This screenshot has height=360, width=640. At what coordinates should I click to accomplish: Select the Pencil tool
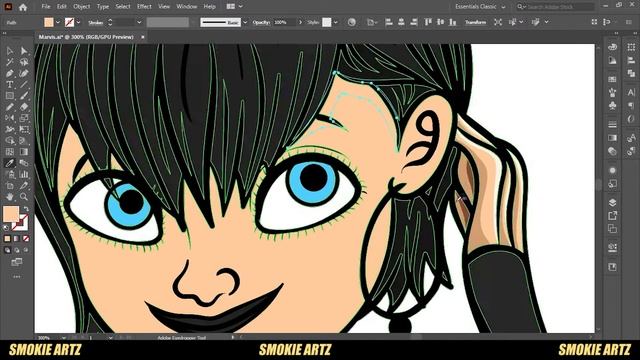click(10, 107)
